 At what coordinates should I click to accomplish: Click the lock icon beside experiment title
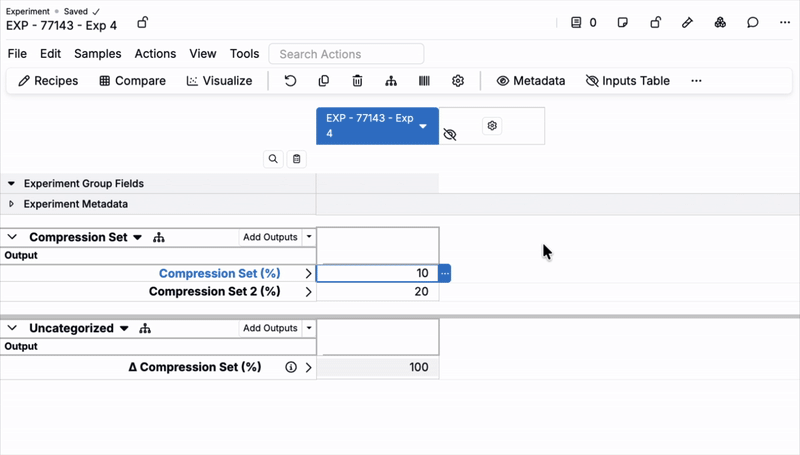(142, 23)
